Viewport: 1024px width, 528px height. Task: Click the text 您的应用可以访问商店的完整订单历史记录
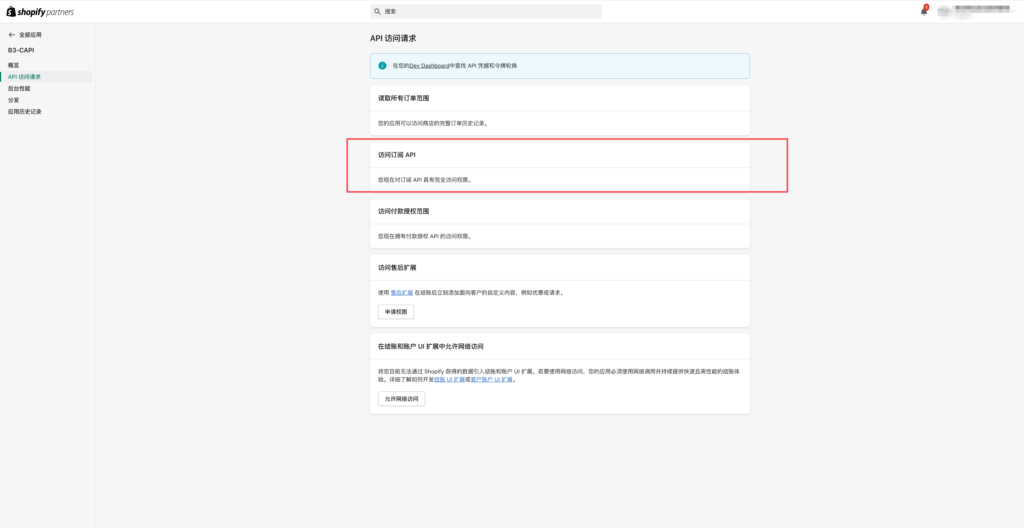[x=432, y=123]
